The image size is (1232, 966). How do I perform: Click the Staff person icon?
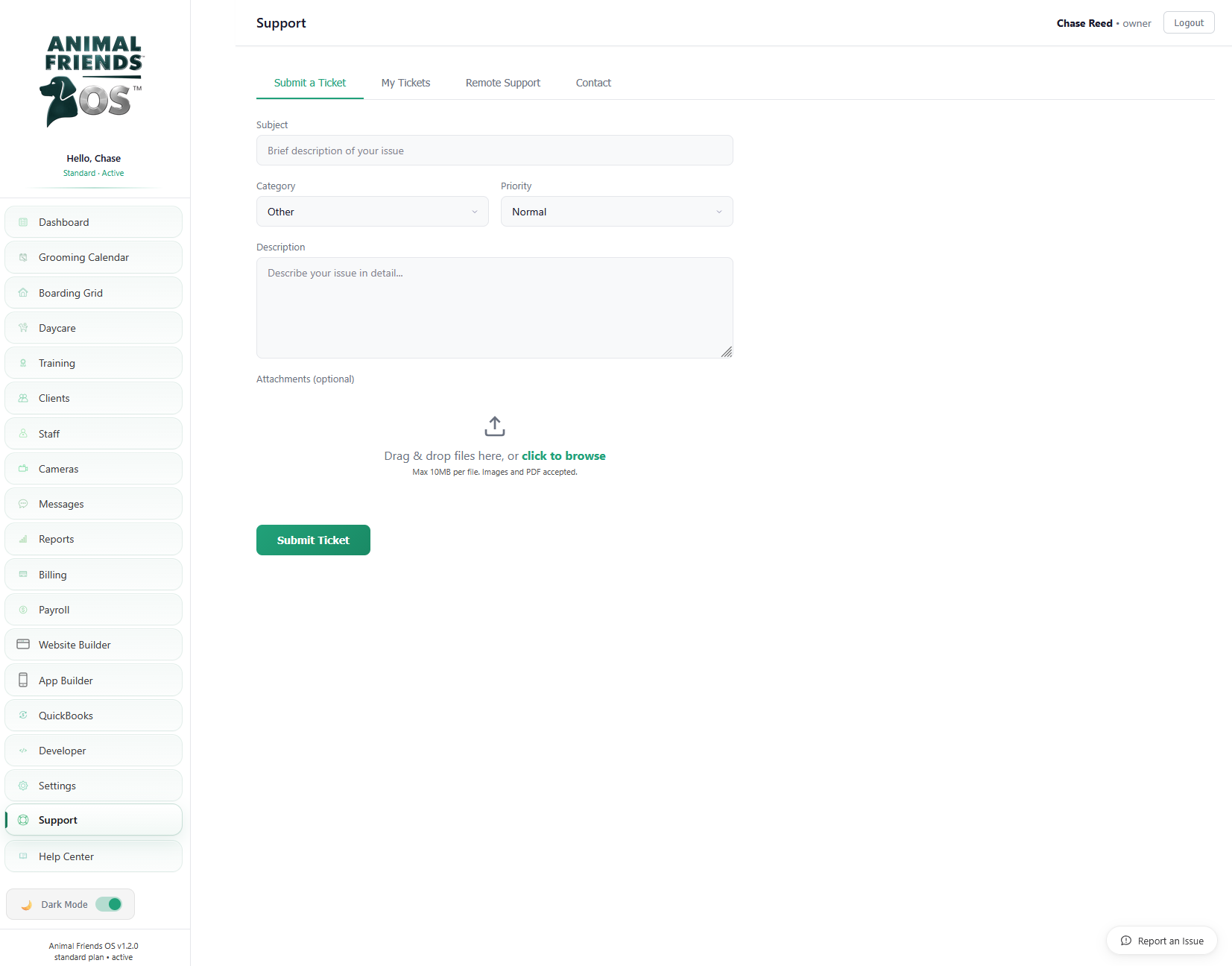click(23, 434)
